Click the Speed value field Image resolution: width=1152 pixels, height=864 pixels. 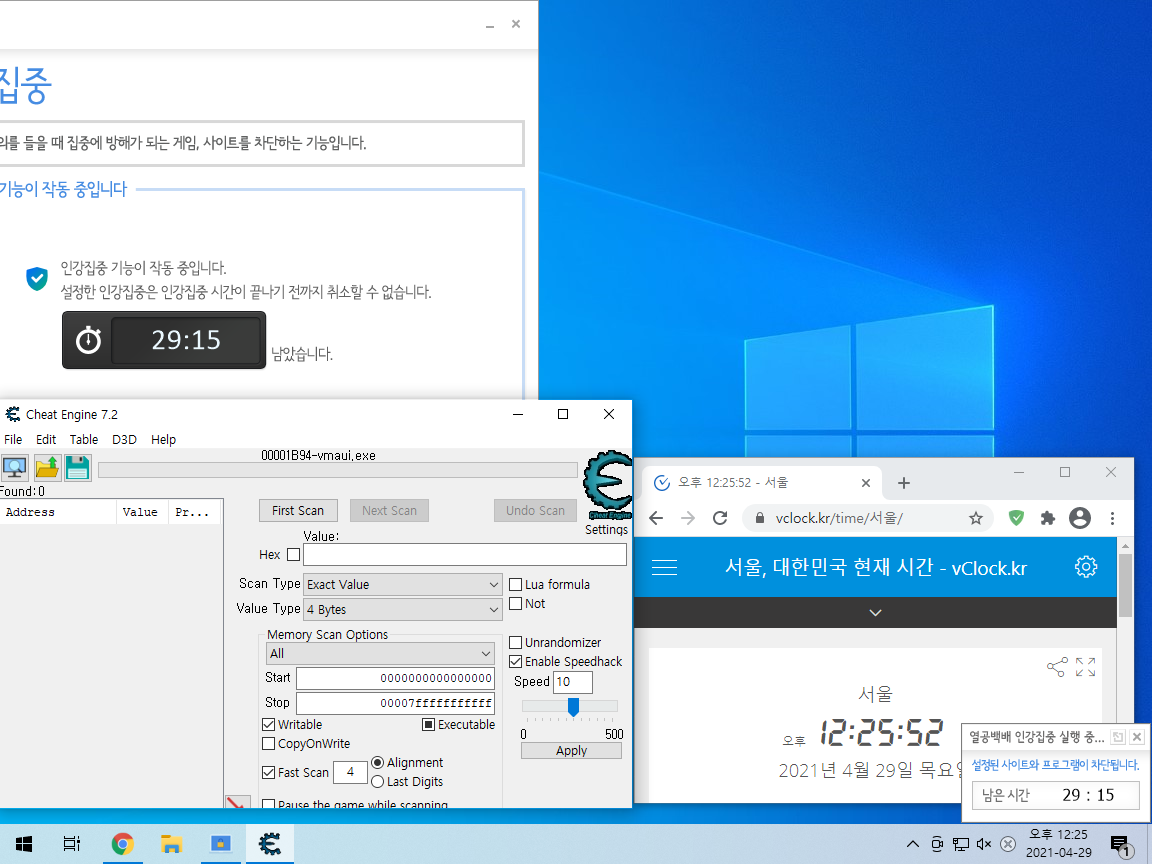pos(572,682)
